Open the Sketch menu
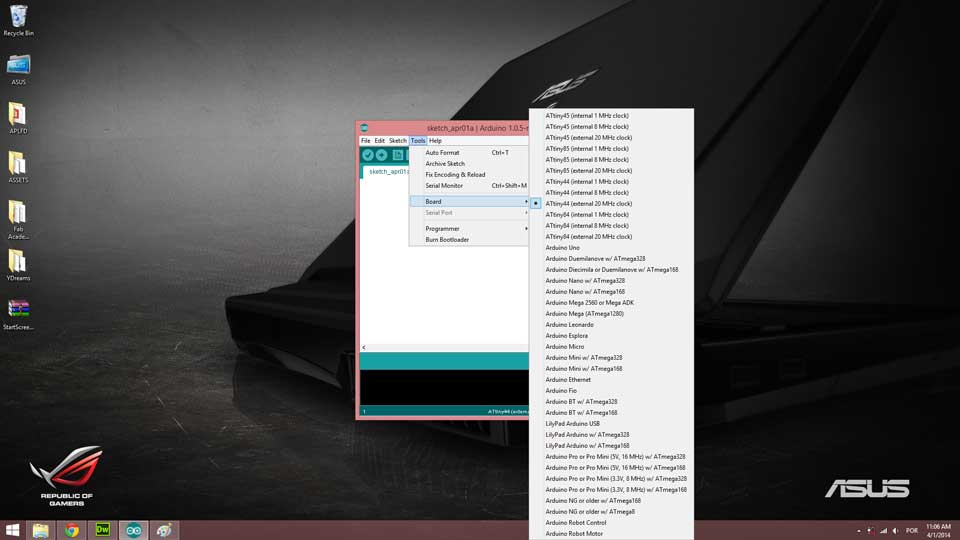This screenshot has width=960, height=540. pos(398,141)
